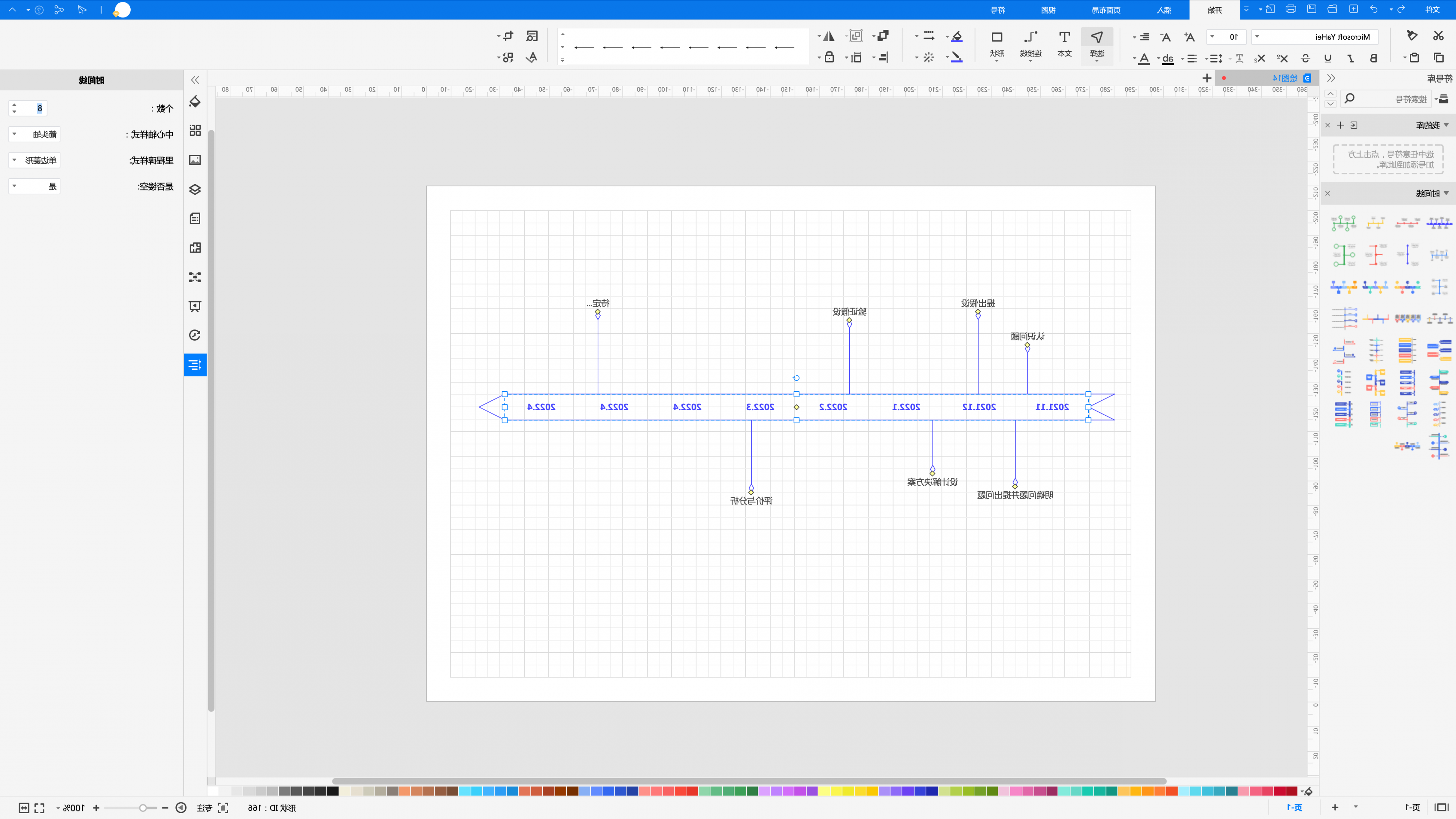The image size is (1456, 819).
Task: Open the 文件 menu
Action: 1432,9
